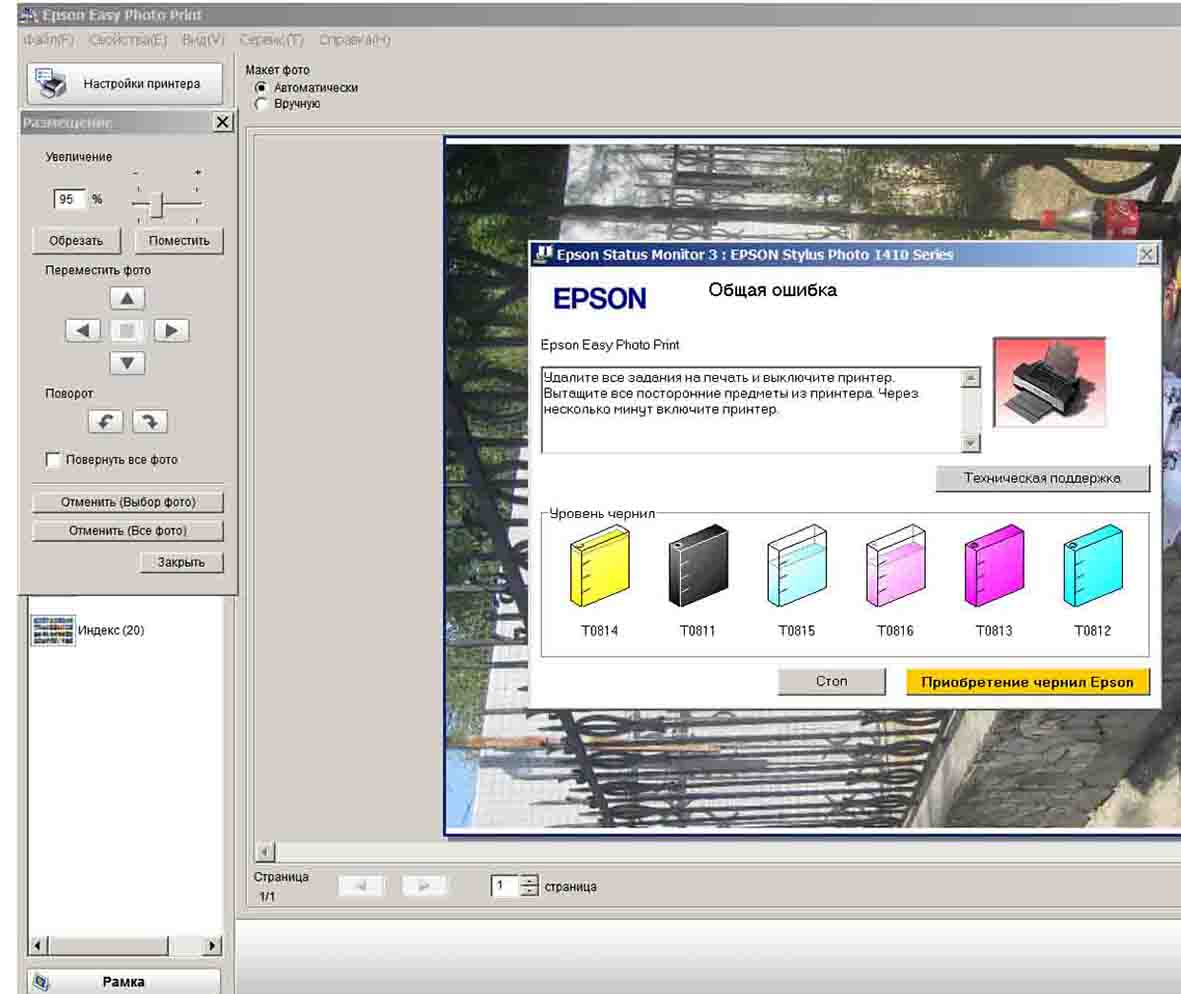Open Свойства menu
This screenshot has height=994, width=1181.
click(x=128, y=40)
